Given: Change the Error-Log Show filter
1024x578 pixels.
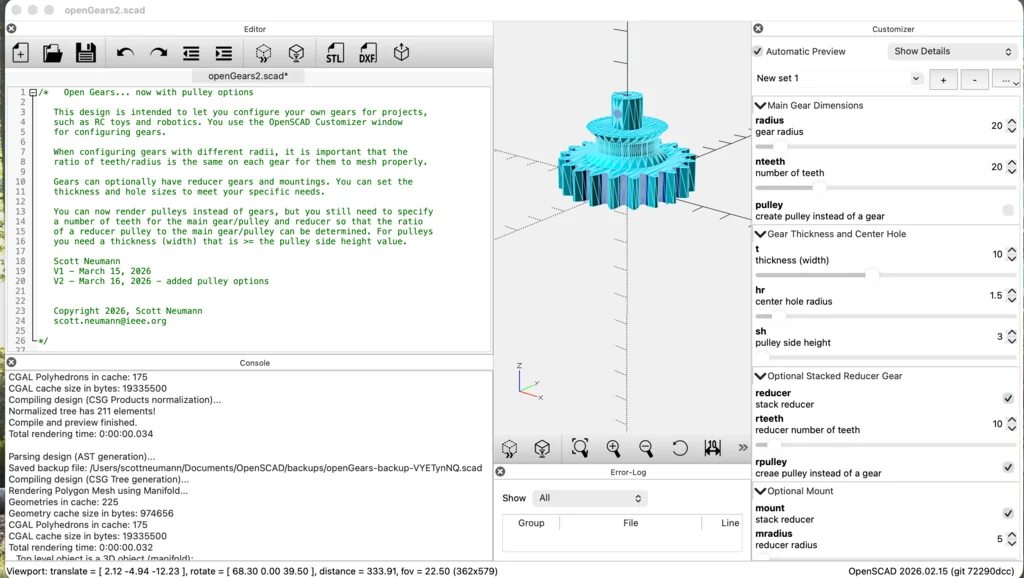Looking at the screenshot, I should [589, 497].
